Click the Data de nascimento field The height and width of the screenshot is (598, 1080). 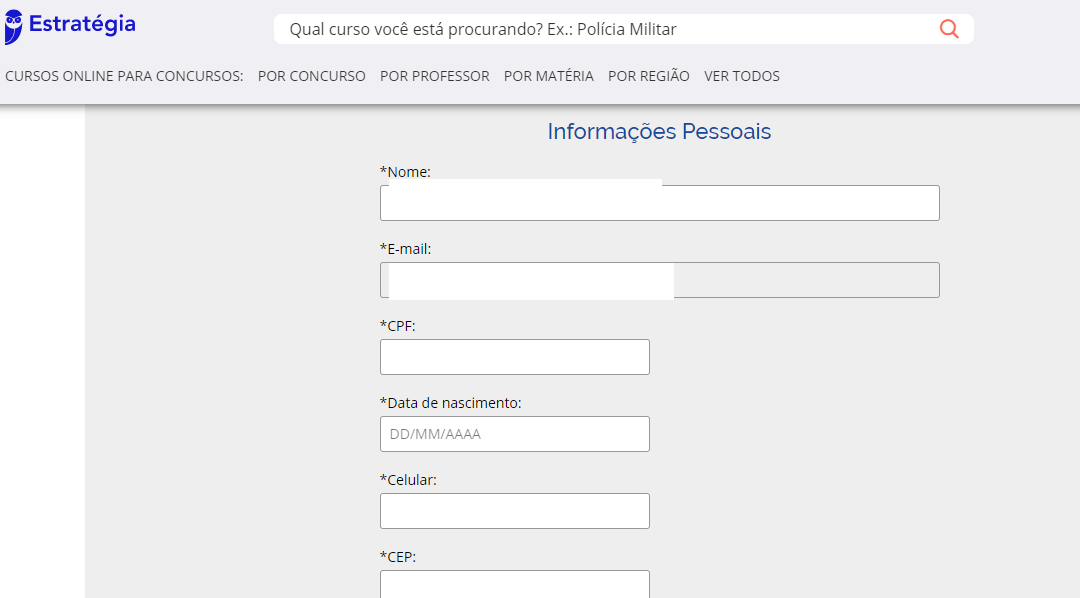[x=515, y=434]
